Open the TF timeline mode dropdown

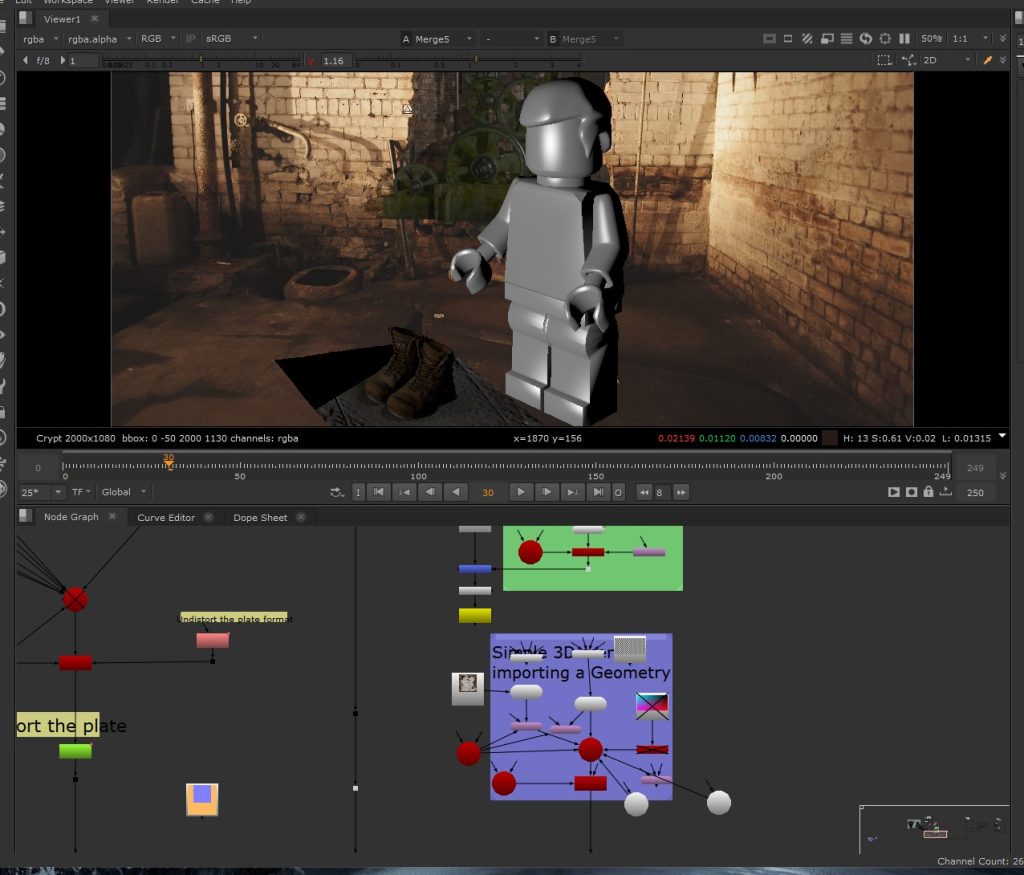[x=81, y=492]
